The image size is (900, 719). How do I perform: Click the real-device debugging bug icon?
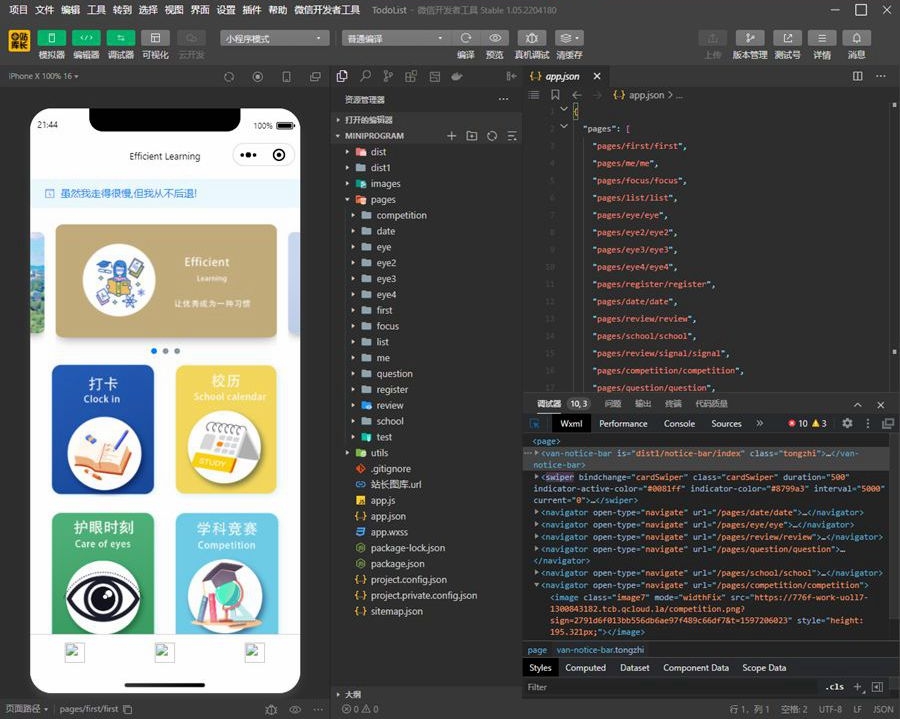click(531, 38)
